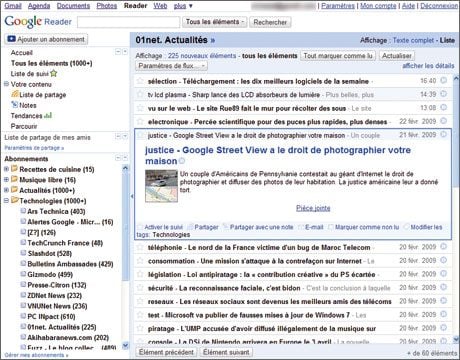The width and height of the screenshot is (460, 360).
Task: Open the 'plus' menu in top bar
Action: (183, 6)
